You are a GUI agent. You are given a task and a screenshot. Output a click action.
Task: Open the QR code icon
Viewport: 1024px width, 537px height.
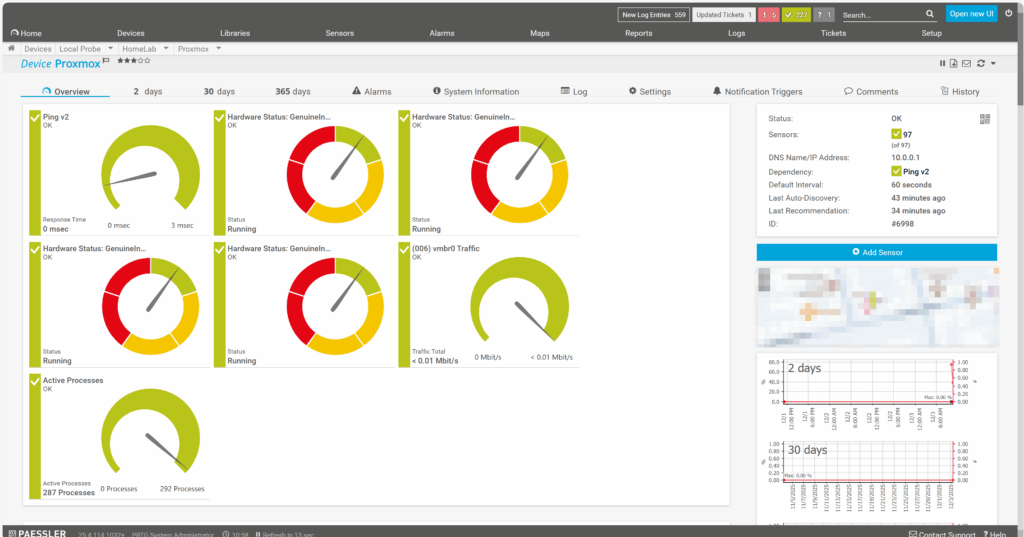tap(985, 119)
